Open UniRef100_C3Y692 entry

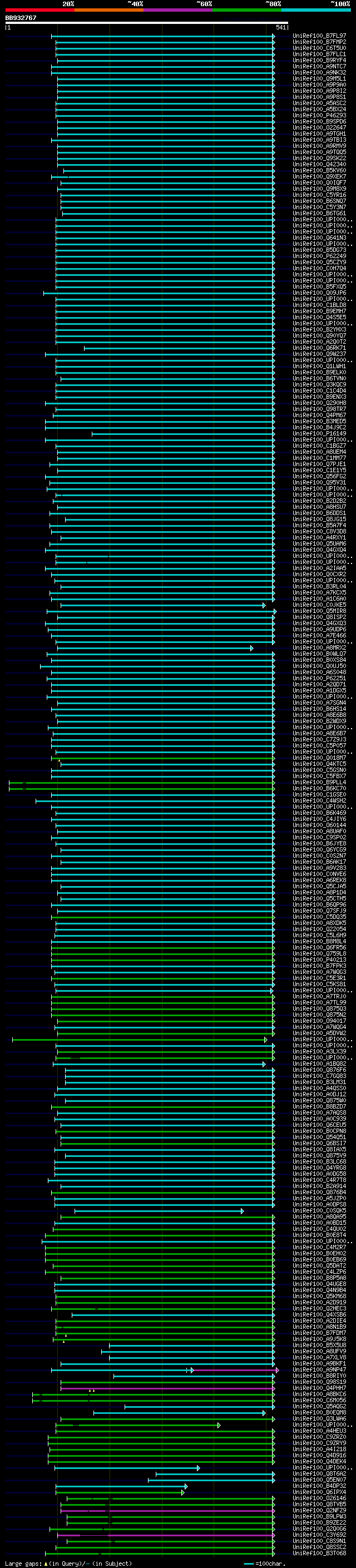pyautogui.click(x=319, y=1534)
